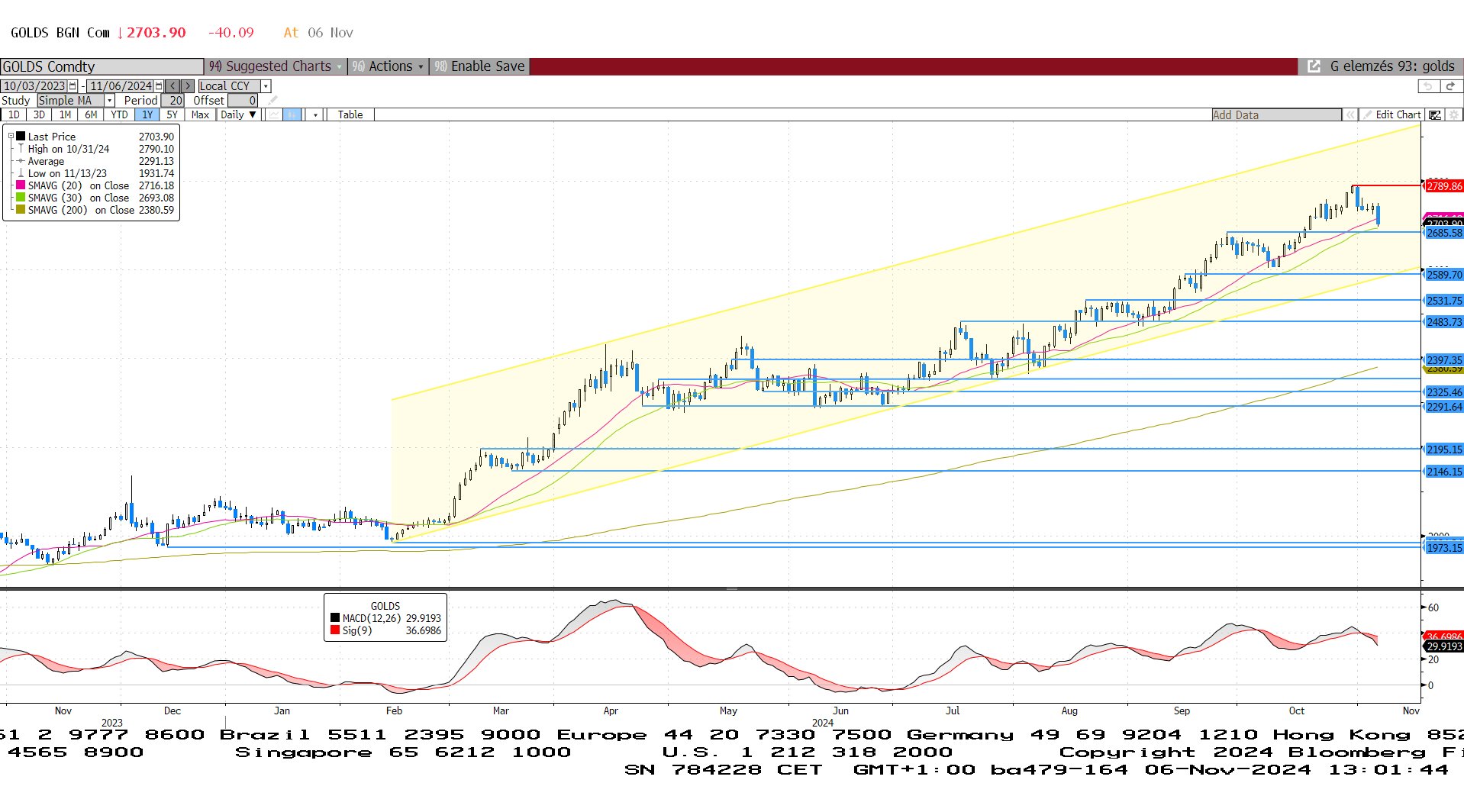1464x812 pixels.
Task: Open the Actions dropdown menu
Action: click(388, 66)
